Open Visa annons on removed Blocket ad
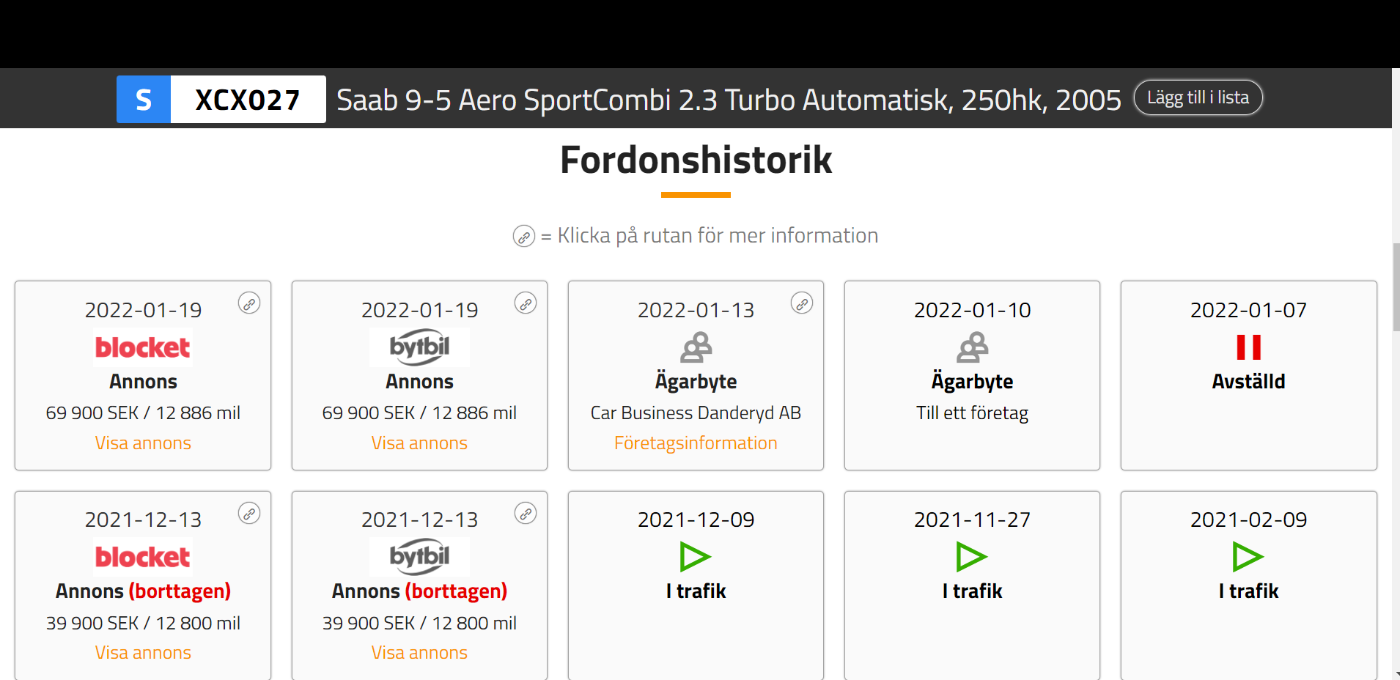Viewport: 1400px width, 680px height. 143,652
